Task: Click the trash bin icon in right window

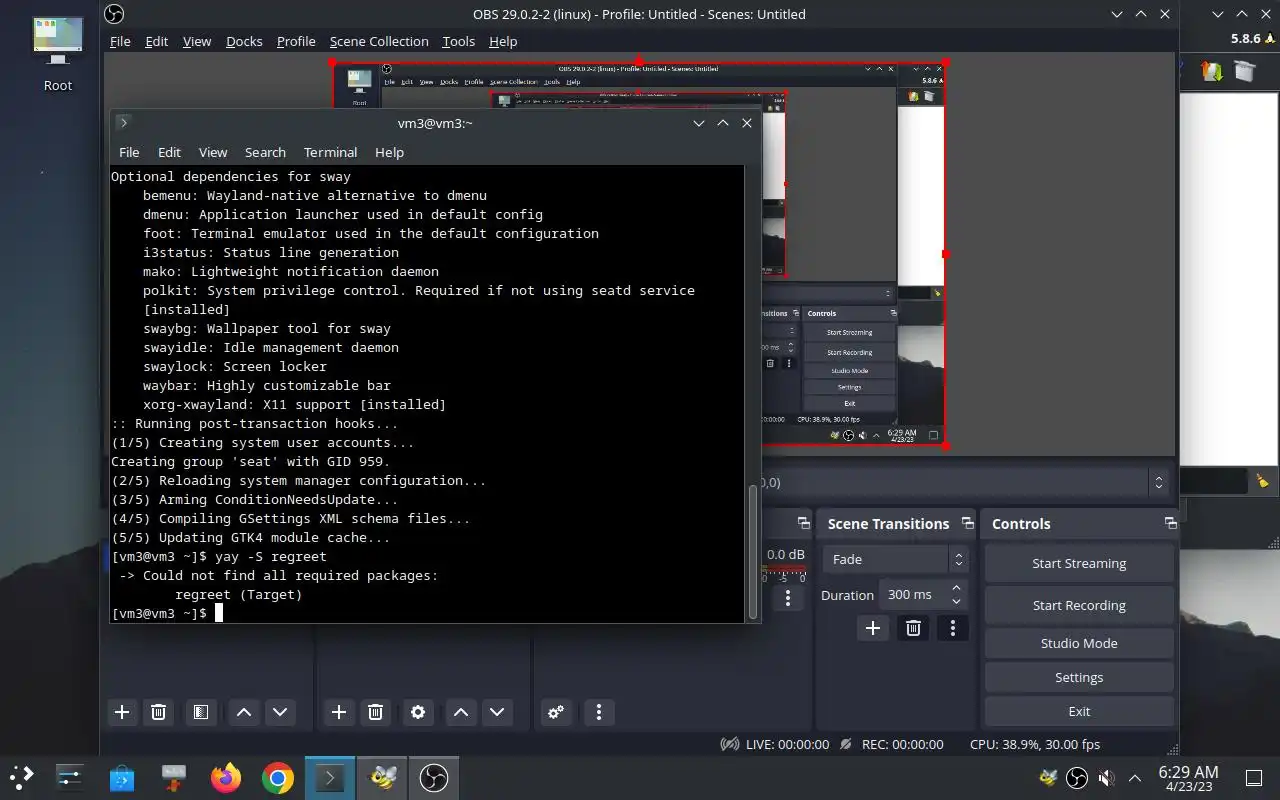Action: [x=1245, y=71]
